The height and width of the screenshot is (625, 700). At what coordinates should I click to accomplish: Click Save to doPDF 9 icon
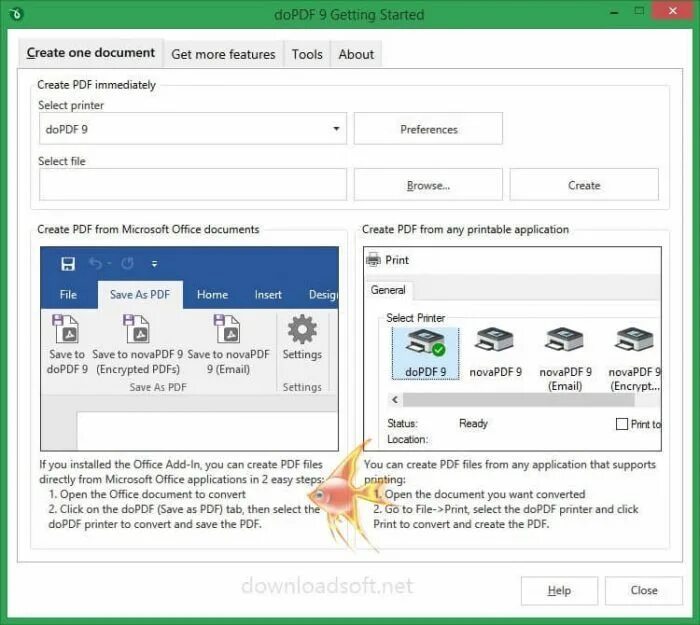click(x=67, y=329)
